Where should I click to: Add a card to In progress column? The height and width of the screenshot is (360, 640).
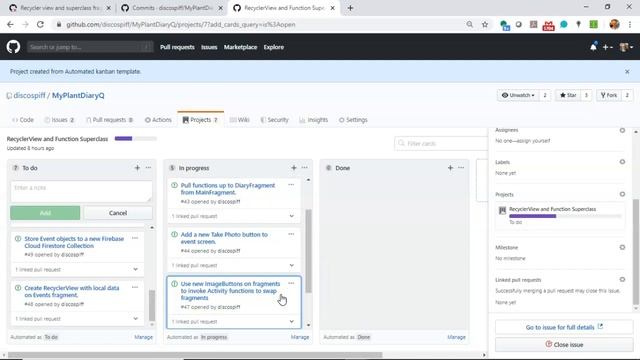pos(293,168)
